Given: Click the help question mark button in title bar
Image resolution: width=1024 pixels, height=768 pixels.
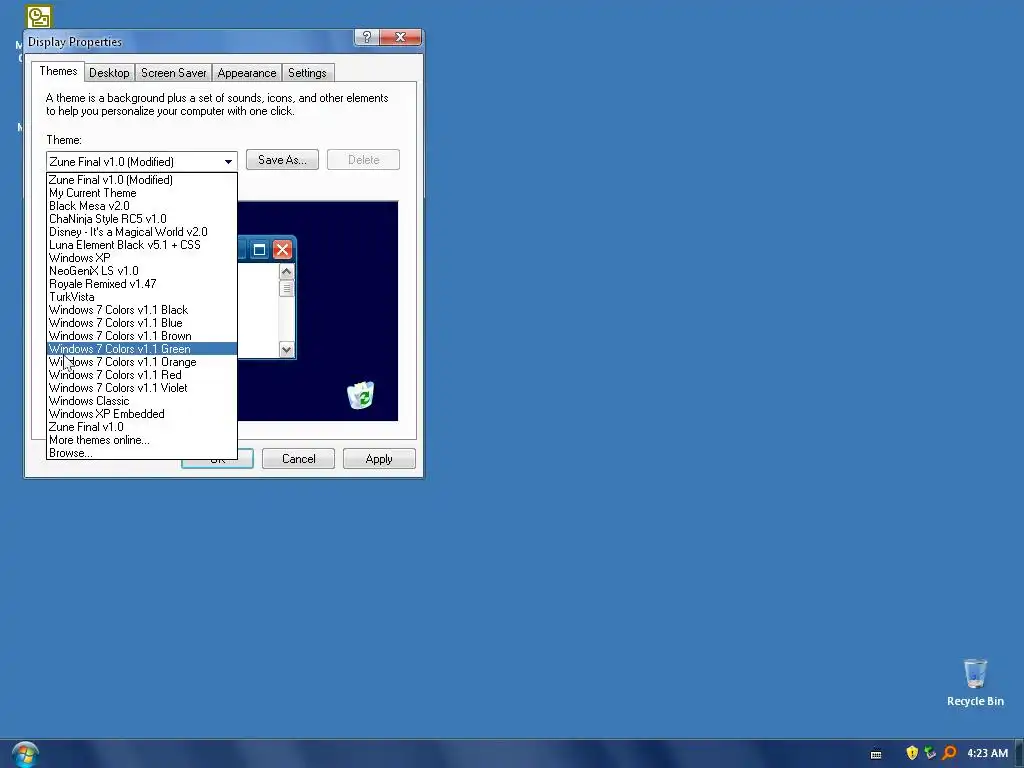Looking at the screenshot, I should pos(367,37).
